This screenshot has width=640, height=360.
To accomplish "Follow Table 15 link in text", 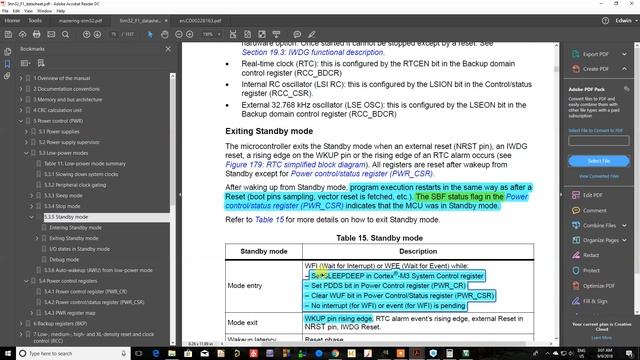I will [x=269, y=220].
